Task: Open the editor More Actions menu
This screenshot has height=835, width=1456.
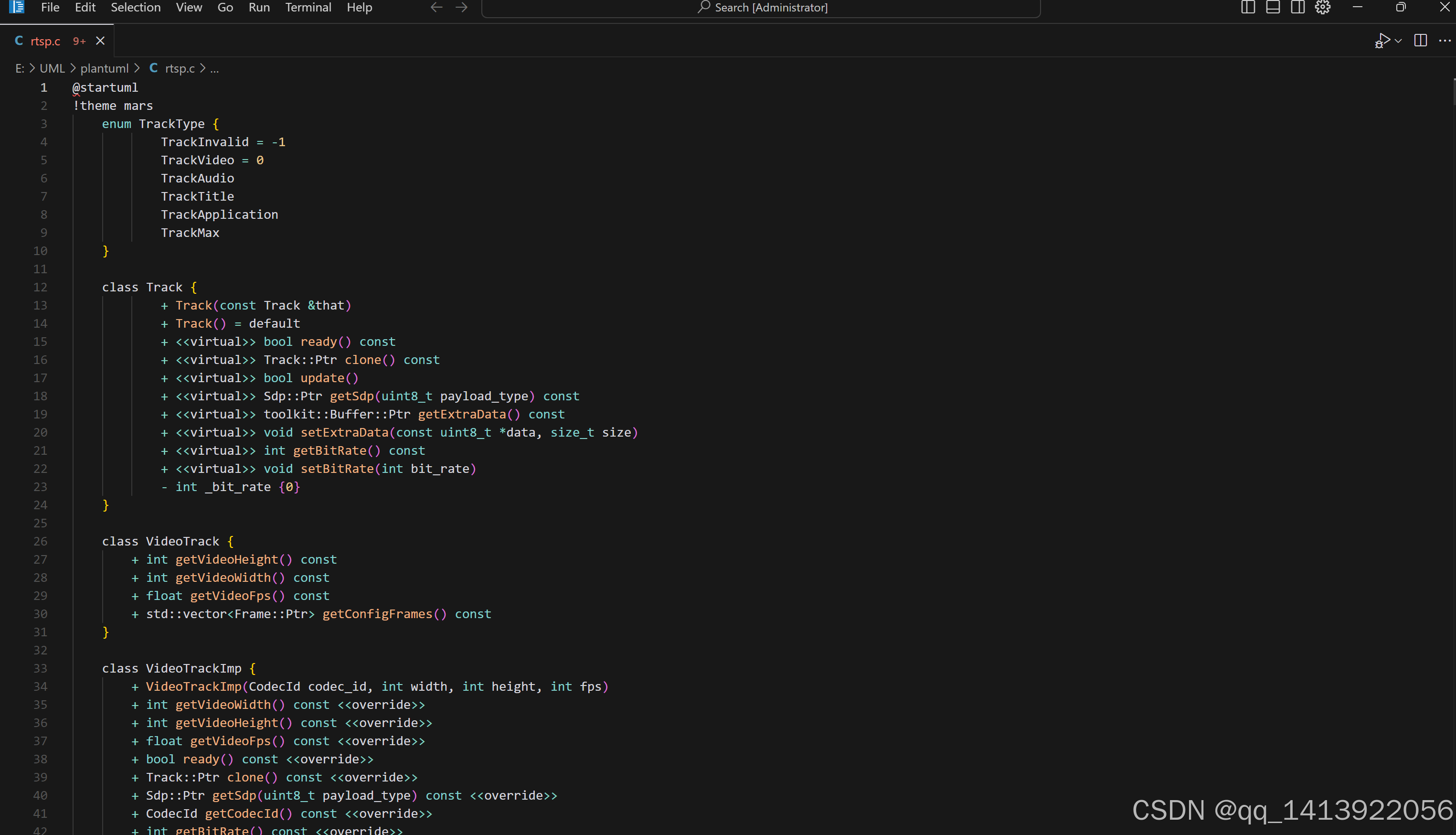Action: click(1445, 41)
